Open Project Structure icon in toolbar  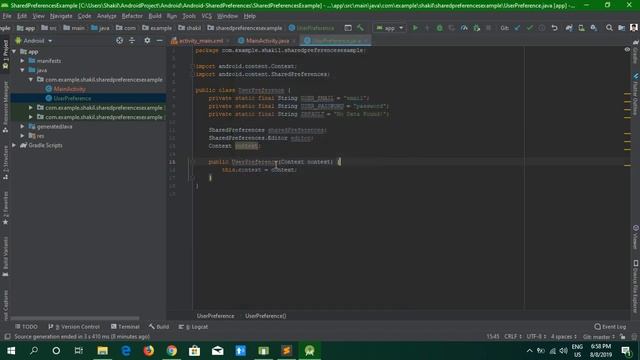622,28
